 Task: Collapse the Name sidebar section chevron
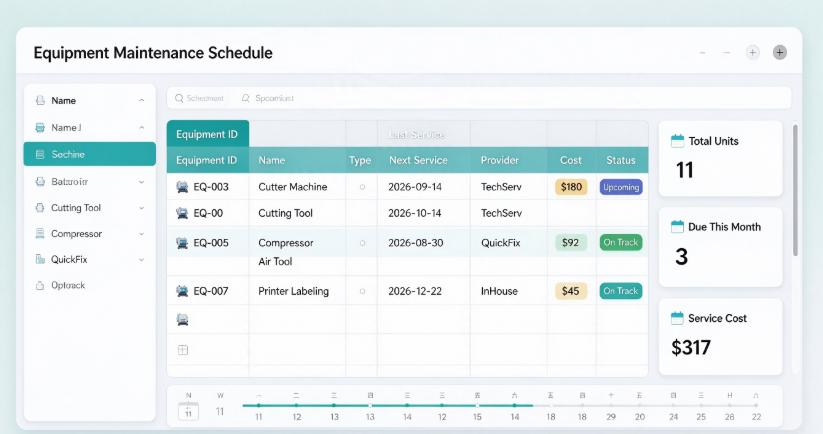click(x=142, y=100)
